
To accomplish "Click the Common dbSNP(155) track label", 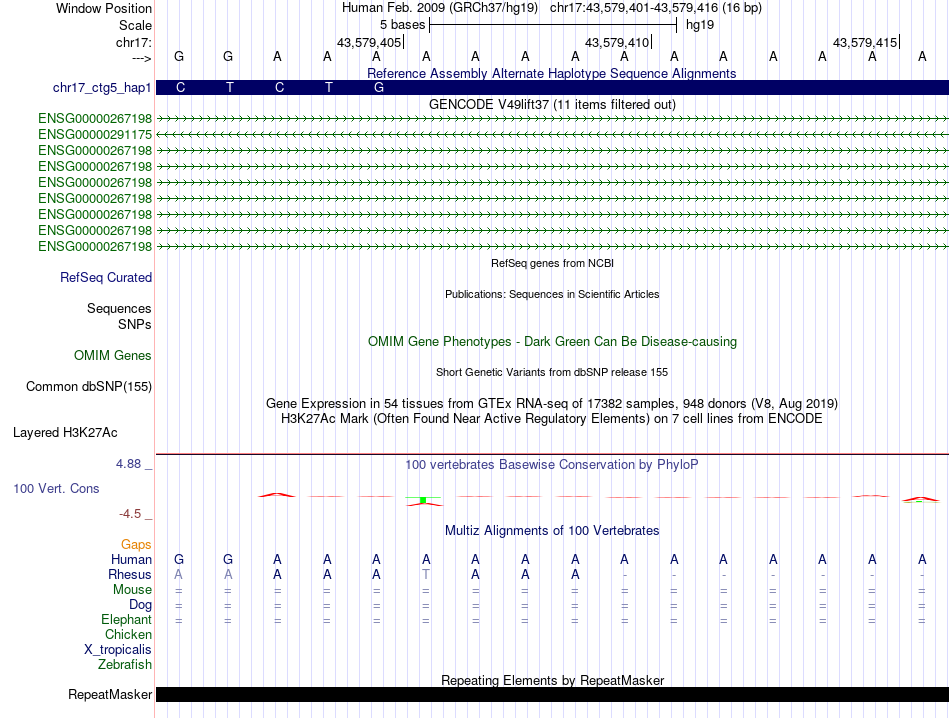I will click(89, 387).
